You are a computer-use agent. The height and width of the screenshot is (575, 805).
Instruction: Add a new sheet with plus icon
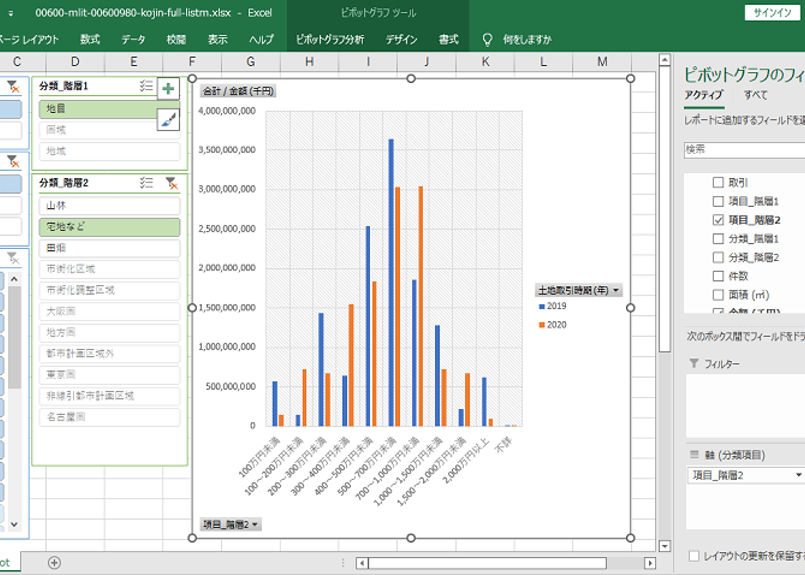pos(54,562)
